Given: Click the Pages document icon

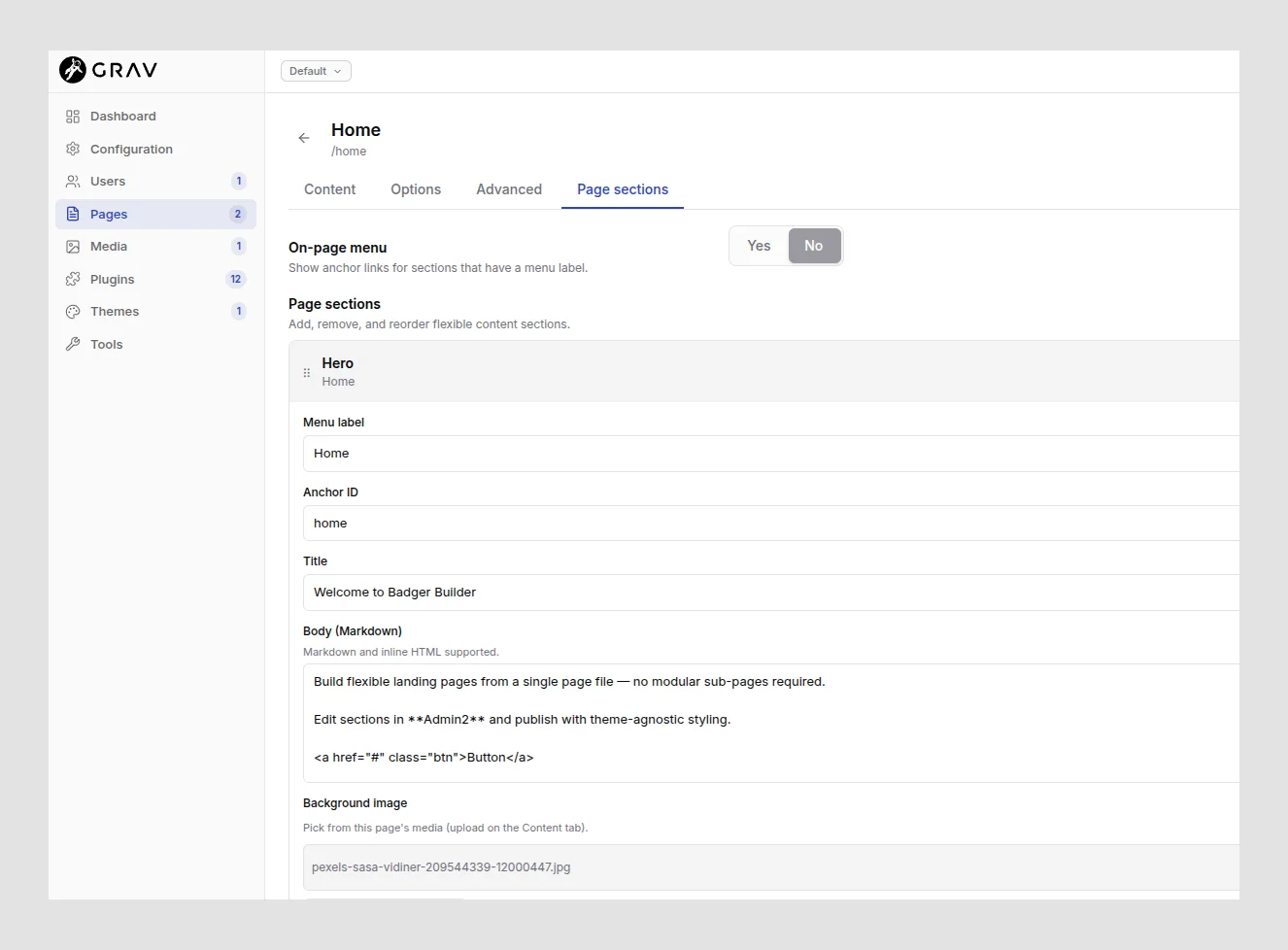Looking at the screenshot, I should (73, 214).
